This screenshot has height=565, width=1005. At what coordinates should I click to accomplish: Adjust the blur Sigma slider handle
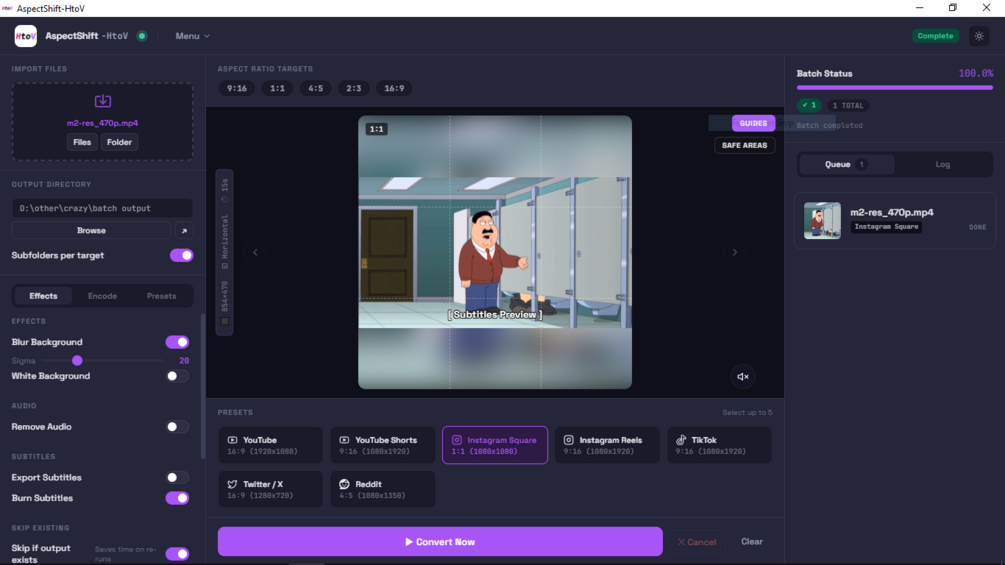pos(78,361)
